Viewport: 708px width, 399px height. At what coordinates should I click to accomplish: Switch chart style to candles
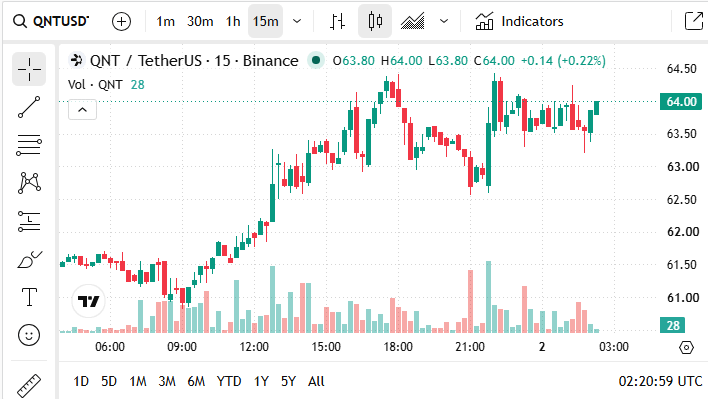pyautogui.click(x=375, y=21)
